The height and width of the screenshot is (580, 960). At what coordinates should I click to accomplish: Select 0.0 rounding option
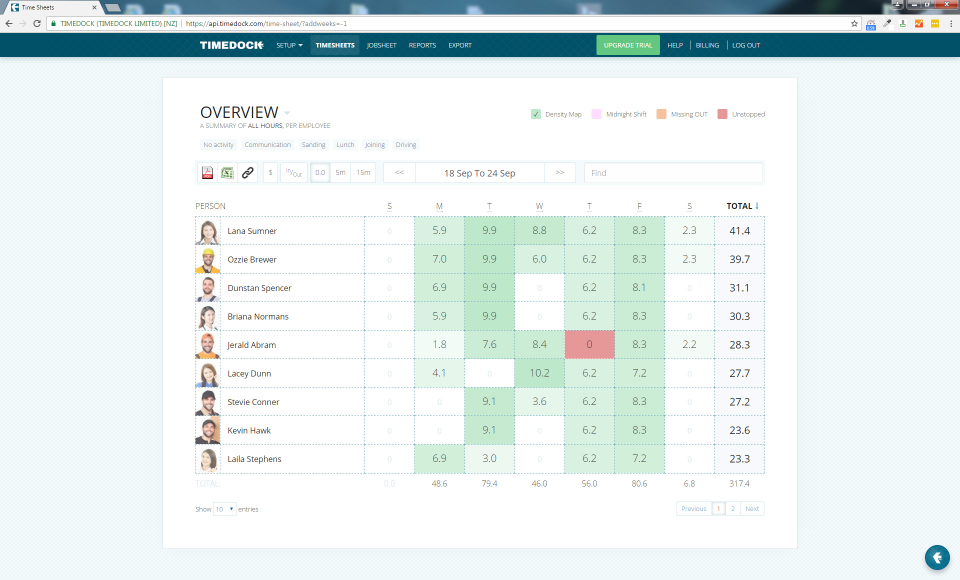320,173
